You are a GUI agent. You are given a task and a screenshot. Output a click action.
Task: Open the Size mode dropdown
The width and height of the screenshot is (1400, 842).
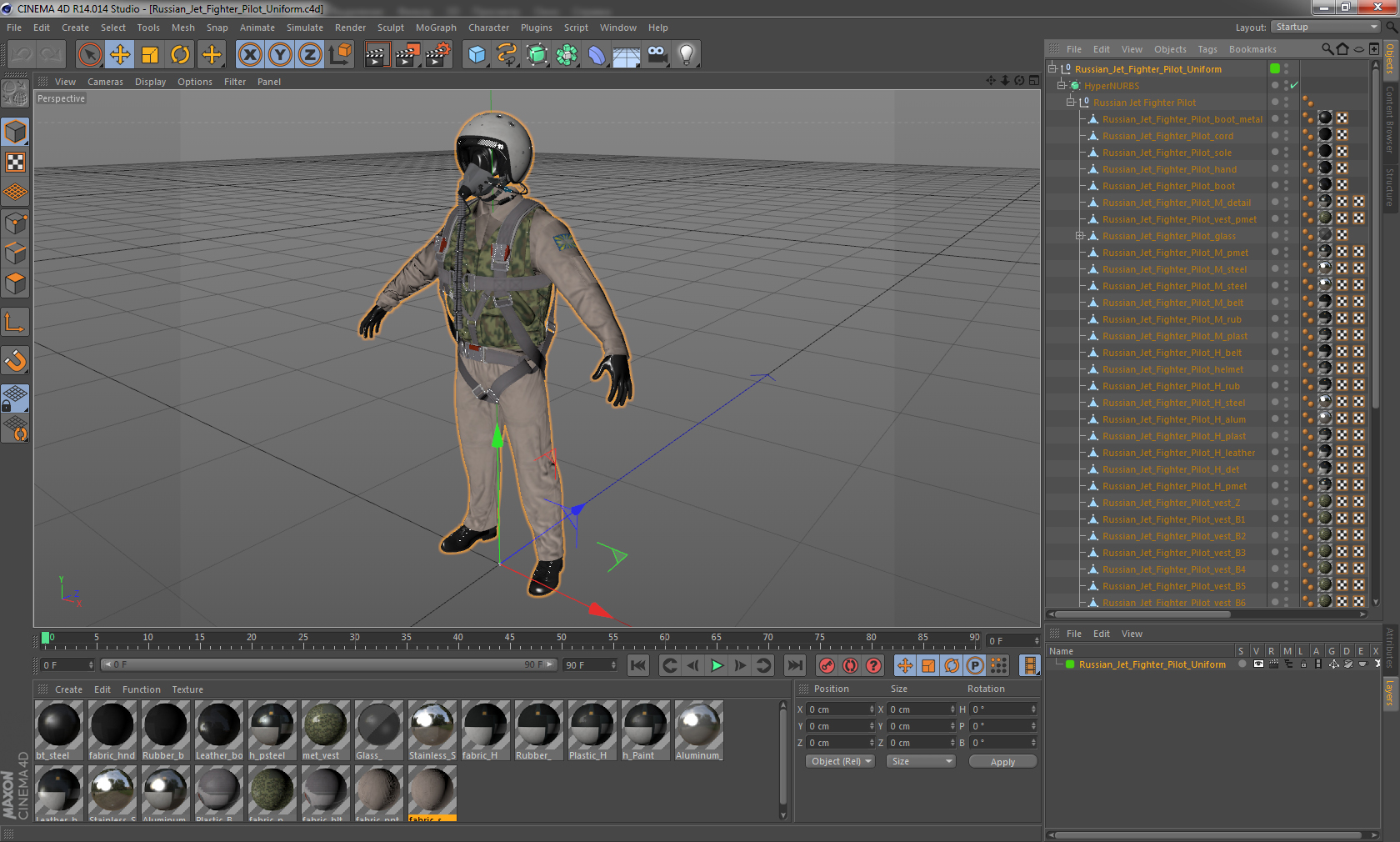[x=921, y=761]
